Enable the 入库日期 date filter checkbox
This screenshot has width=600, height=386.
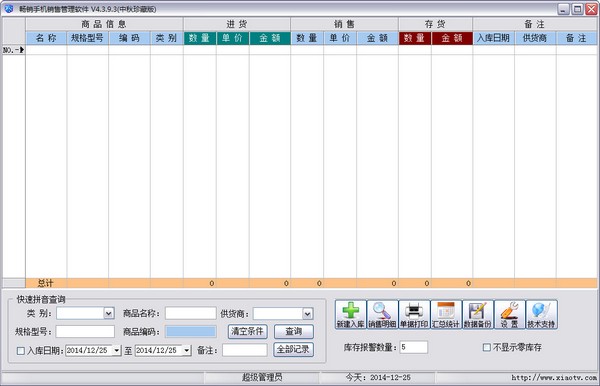click(21, 350)
